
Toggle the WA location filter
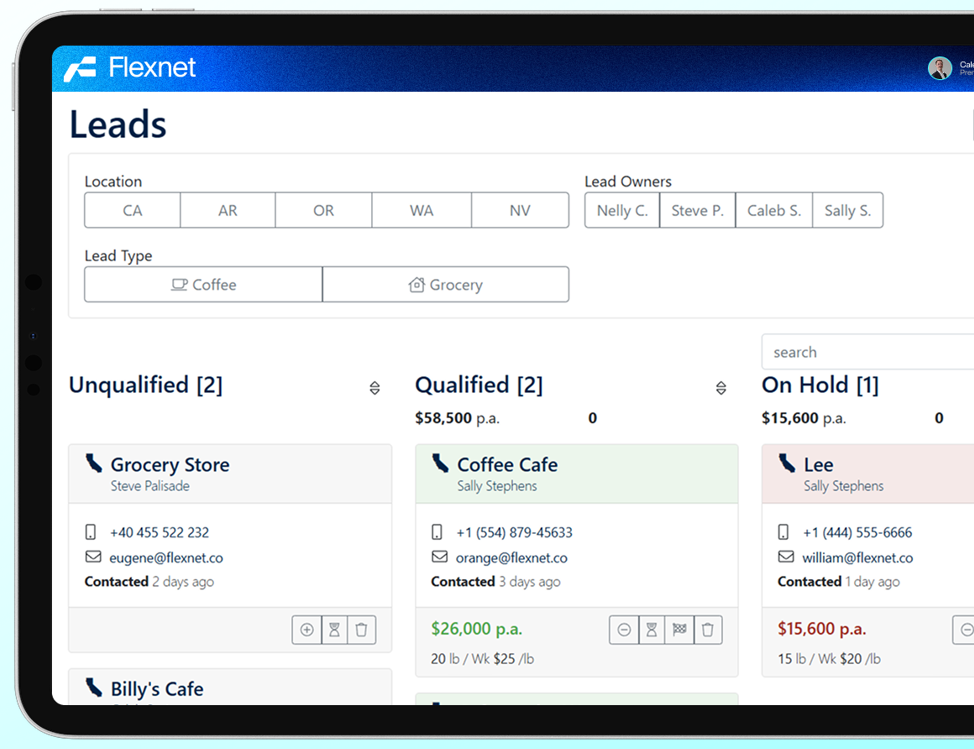[x=421, y=211]
